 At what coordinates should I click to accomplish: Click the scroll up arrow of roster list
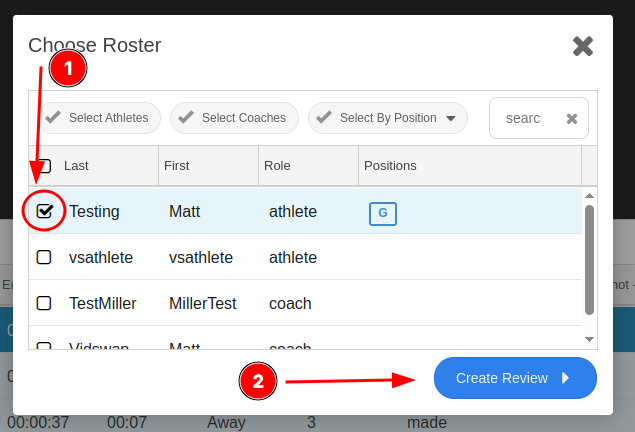click(589, 196)
